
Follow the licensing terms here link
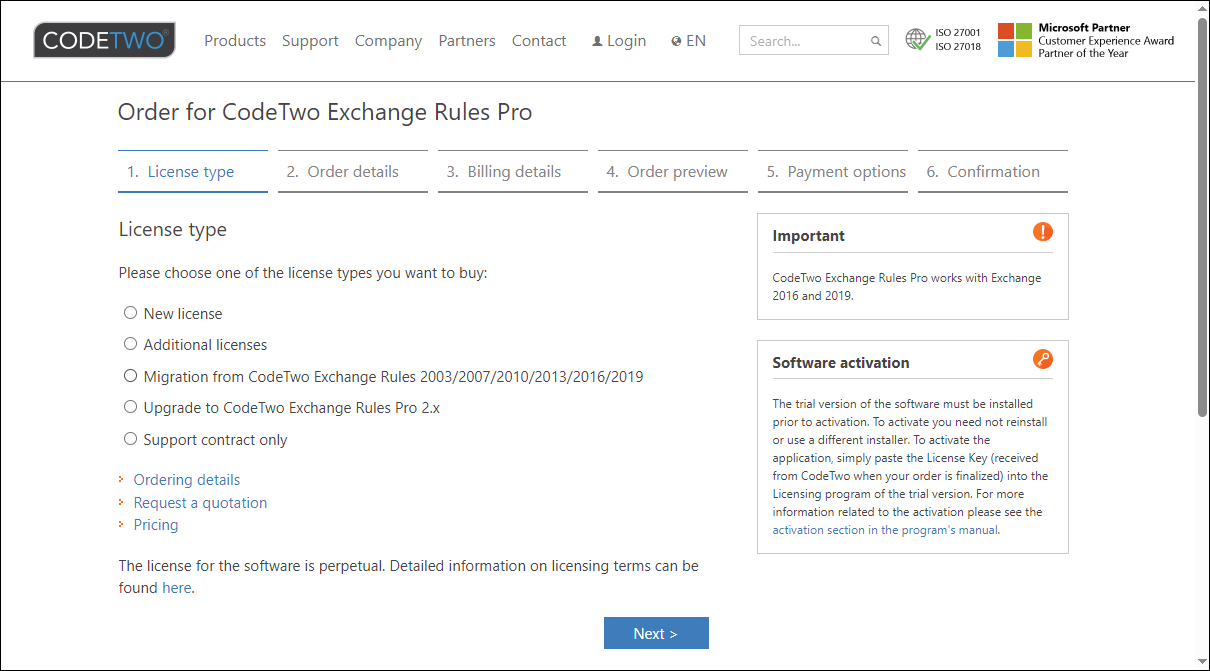tap(176, 587)
